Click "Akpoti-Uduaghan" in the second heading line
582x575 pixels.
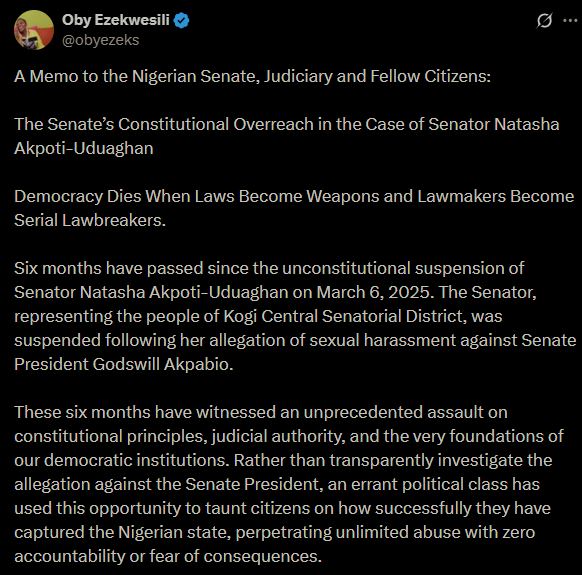point(84,148)
